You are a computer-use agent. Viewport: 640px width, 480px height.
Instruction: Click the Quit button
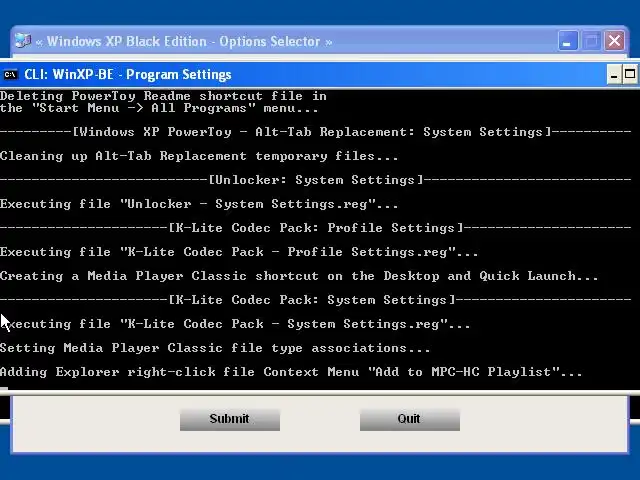[x=410, y=419]
